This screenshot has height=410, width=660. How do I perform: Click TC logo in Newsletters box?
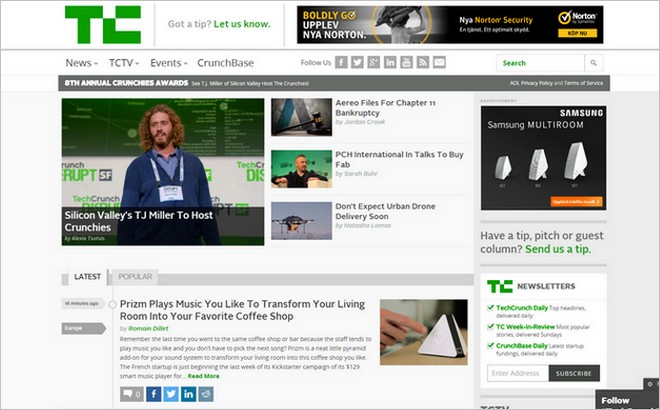point(500,286)
